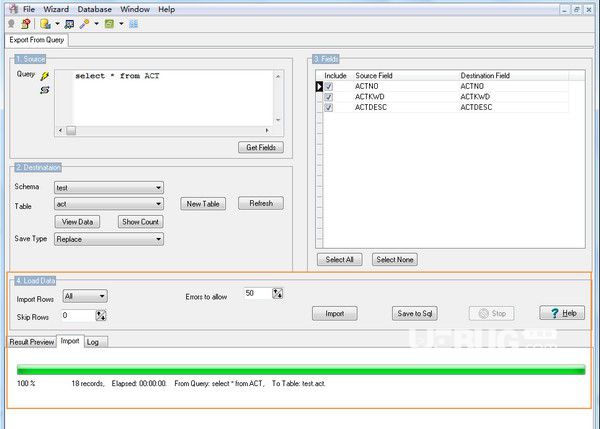600x429 pixels.
Task: Click the Select All fields button
Action: click(x=339, y=259)
